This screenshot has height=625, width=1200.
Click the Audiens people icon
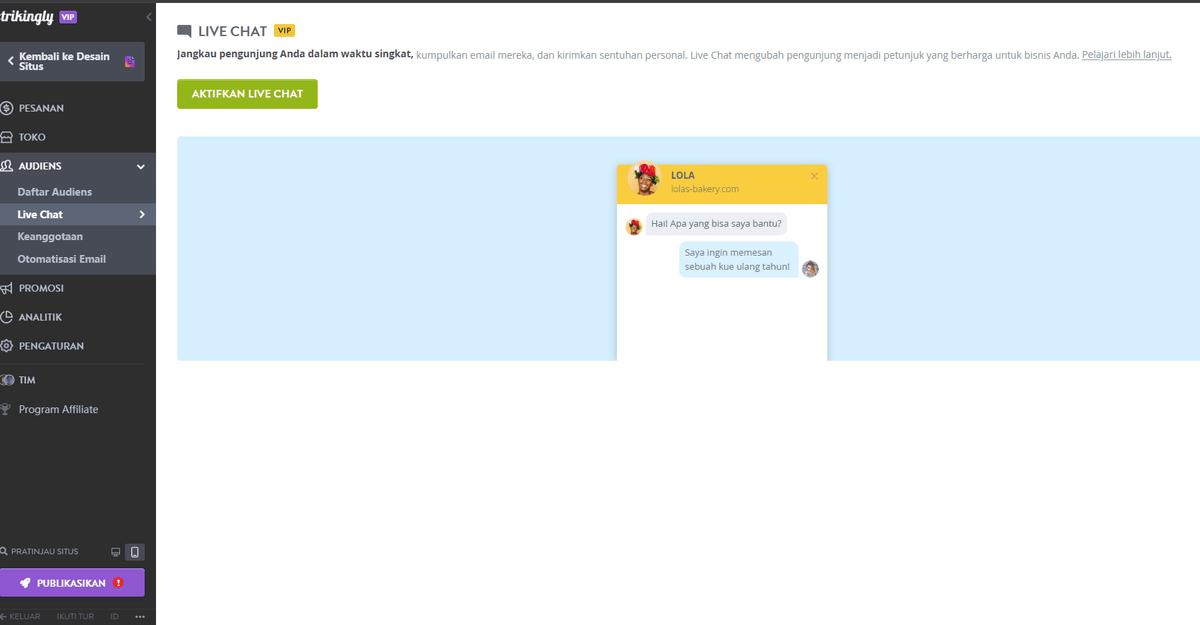[x=9, y=166]
